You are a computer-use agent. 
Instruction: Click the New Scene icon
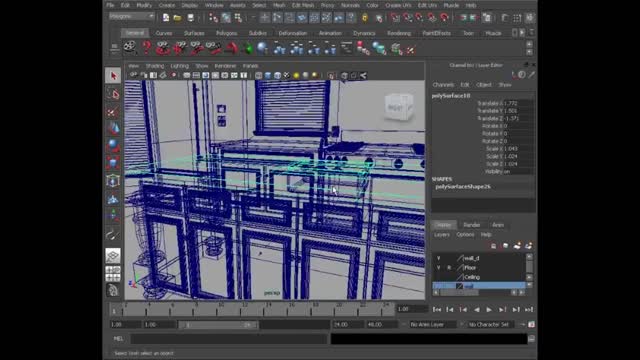[166, 18]
